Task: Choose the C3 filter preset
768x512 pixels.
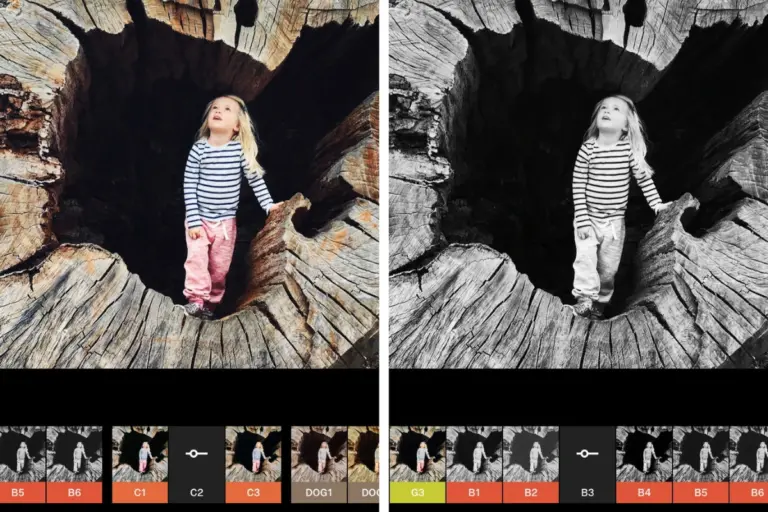Action: [253, 464]
